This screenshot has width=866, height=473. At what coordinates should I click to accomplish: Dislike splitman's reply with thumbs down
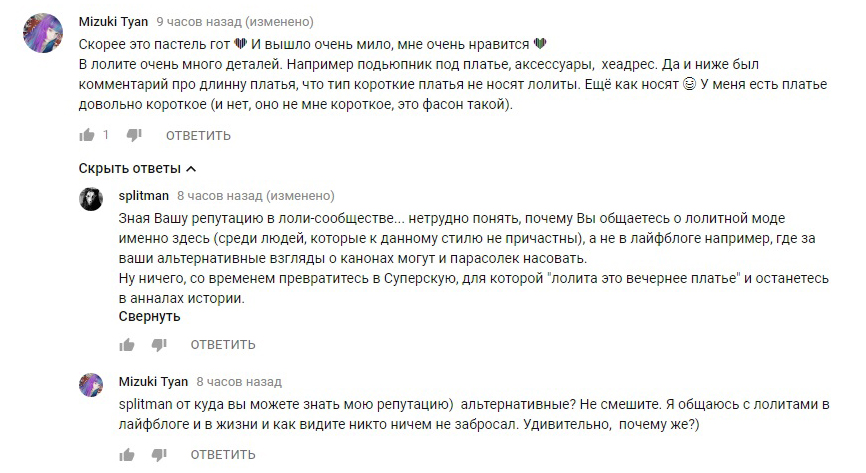(x=159, y=345)
